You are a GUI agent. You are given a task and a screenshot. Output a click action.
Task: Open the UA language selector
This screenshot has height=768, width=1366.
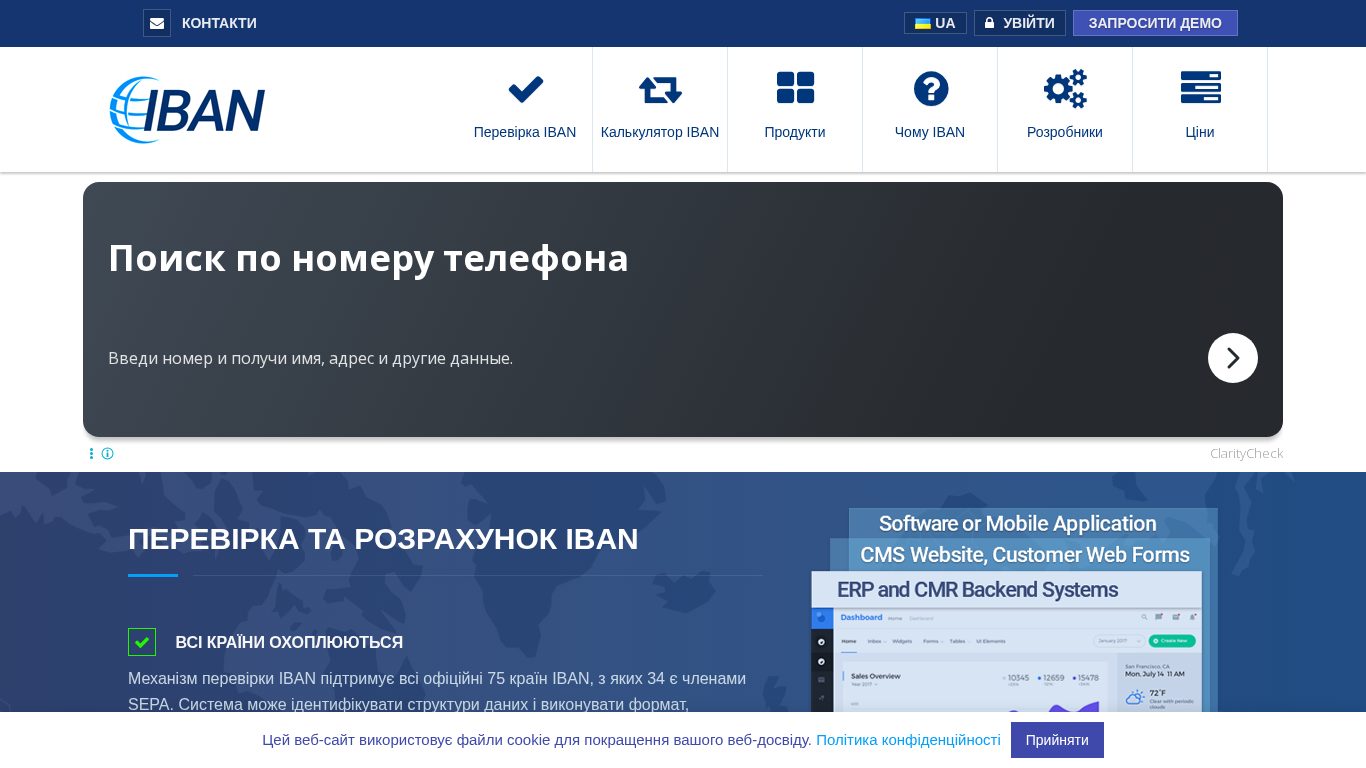(x=935, y=23)
